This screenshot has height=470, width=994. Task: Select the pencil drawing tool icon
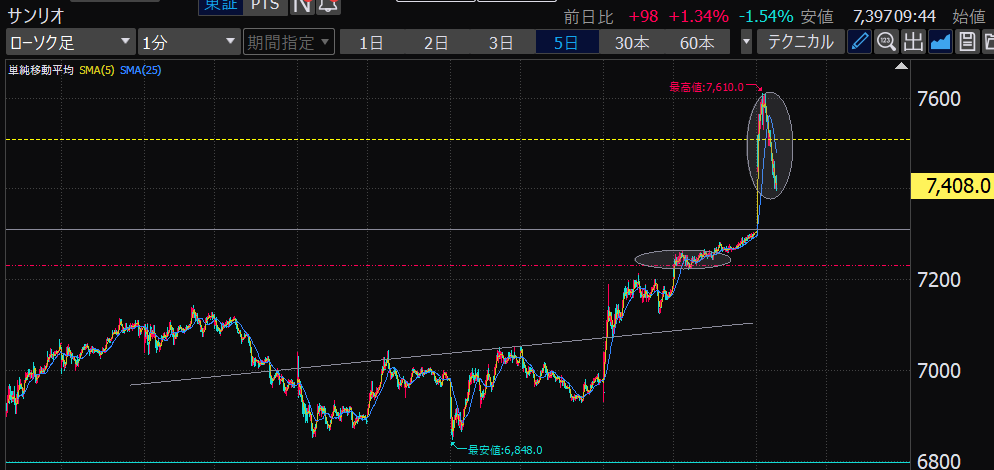[859, 42]
